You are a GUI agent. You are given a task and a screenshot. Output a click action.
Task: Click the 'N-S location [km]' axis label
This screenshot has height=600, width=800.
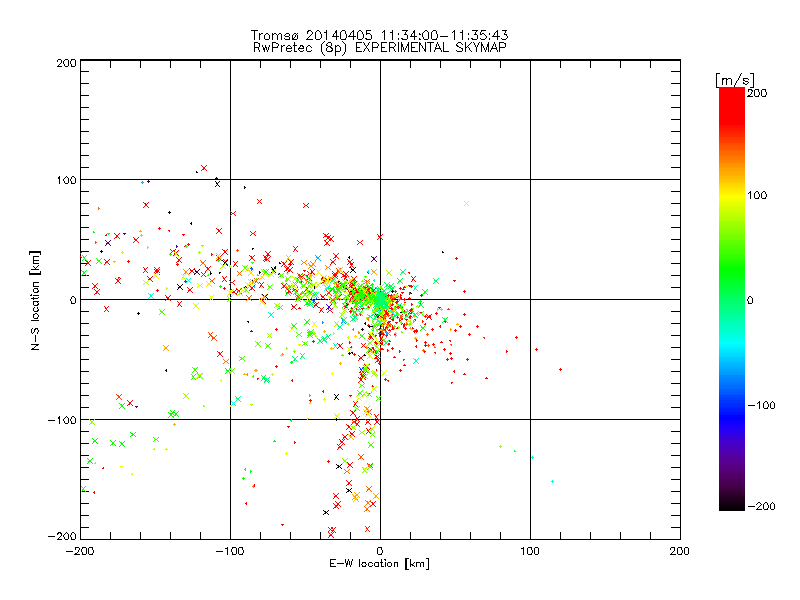tap(35, 300)
